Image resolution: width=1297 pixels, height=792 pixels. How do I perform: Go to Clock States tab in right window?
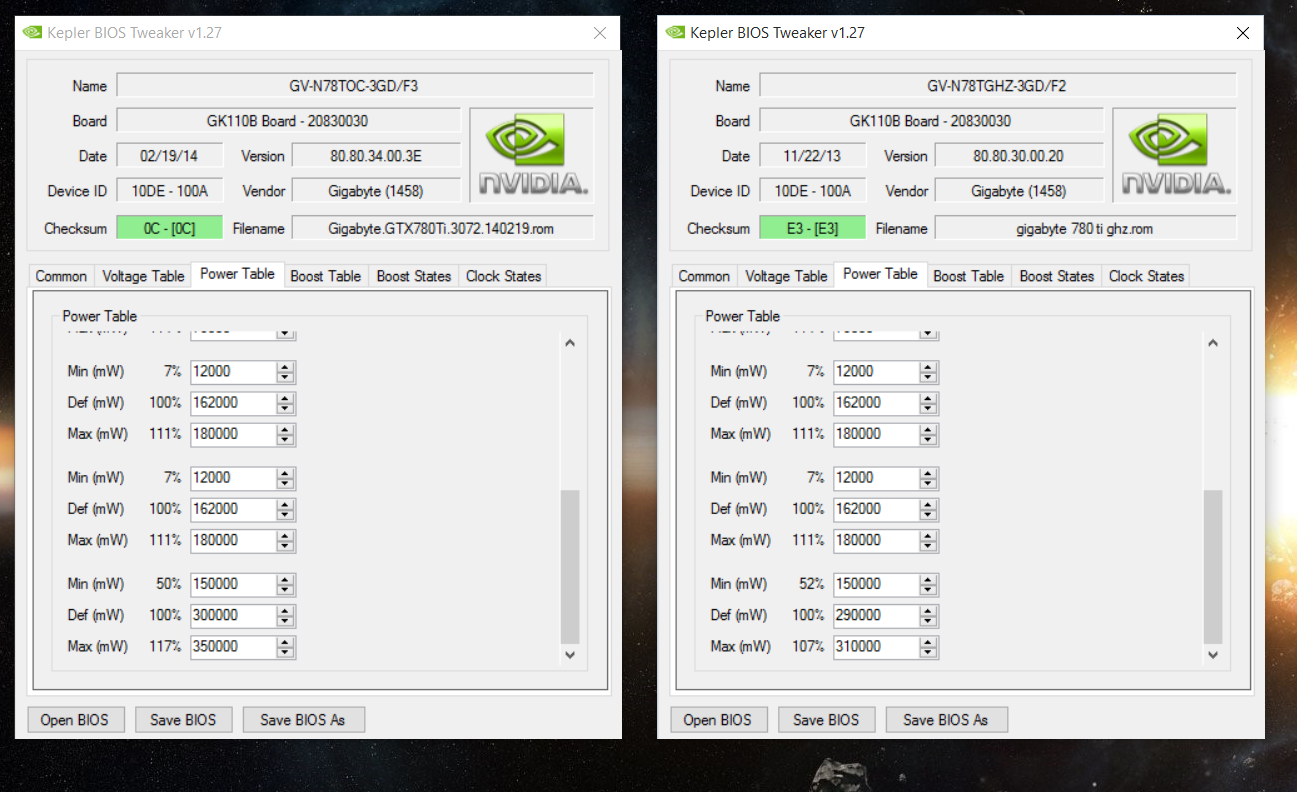point(1146,276)
